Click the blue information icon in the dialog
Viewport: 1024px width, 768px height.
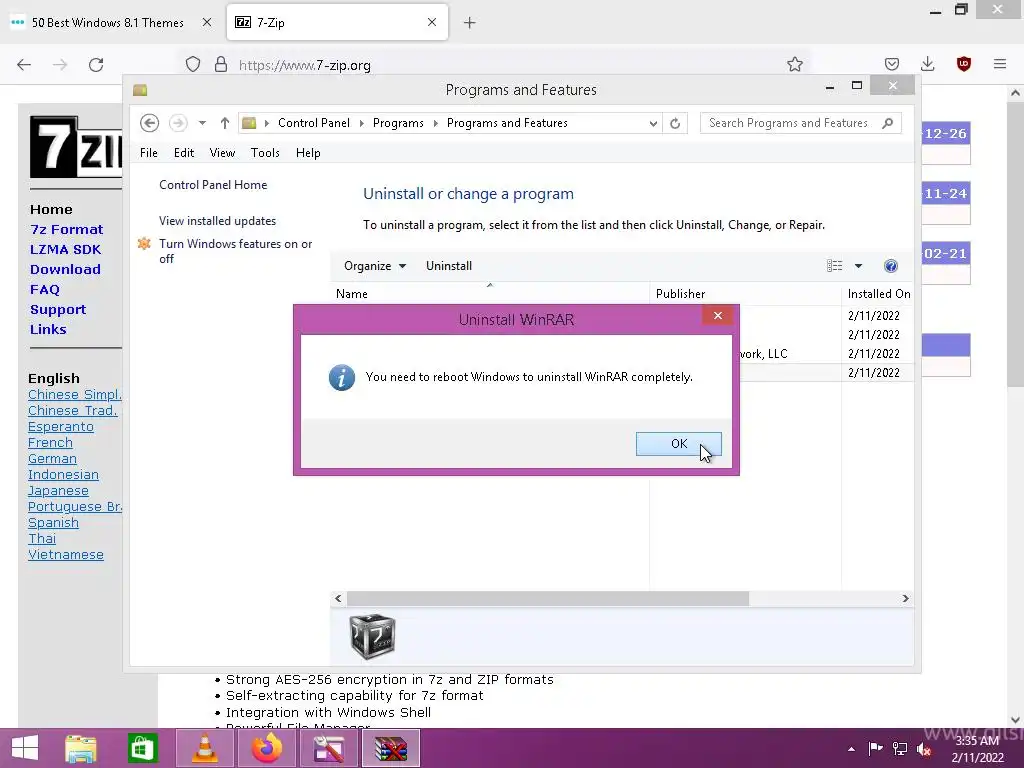[x=342, y=377]
